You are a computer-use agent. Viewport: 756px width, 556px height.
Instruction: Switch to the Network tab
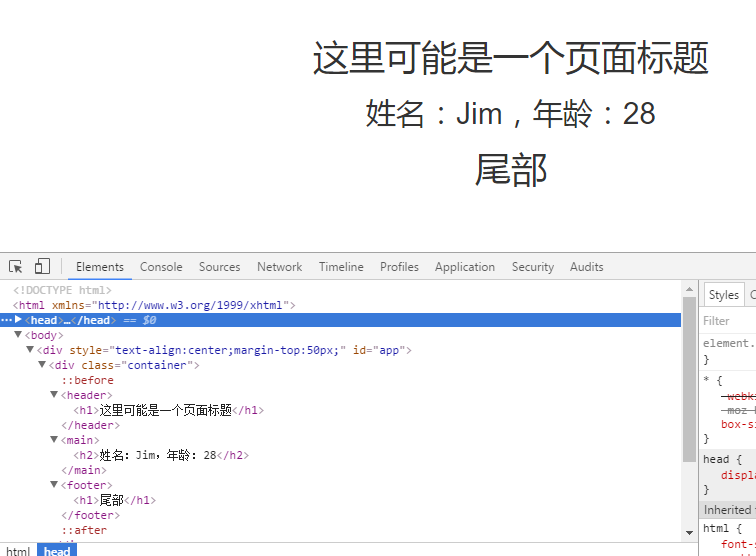(x=280, y=267)
